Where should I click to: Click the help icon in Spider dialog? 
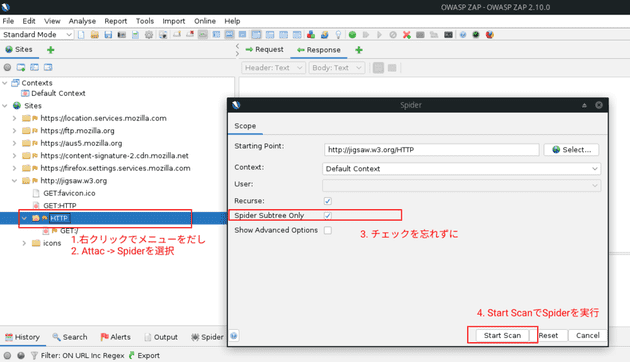click(x=234, y=335)
